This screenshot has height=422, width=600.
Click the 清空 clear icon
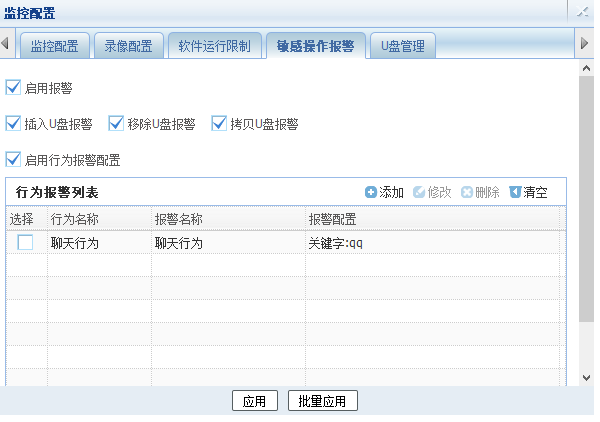click(x=515, y=192)
